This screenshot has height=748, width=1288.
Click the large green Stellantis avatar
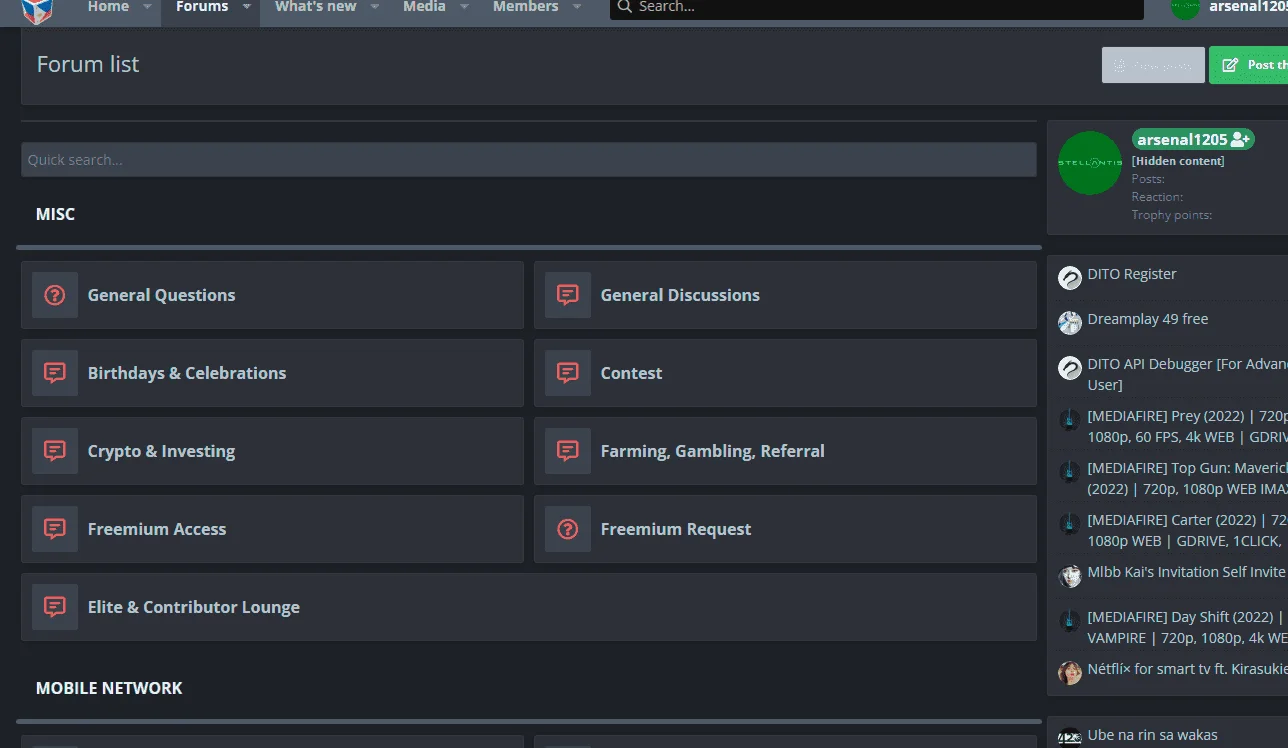point(1090,163)
